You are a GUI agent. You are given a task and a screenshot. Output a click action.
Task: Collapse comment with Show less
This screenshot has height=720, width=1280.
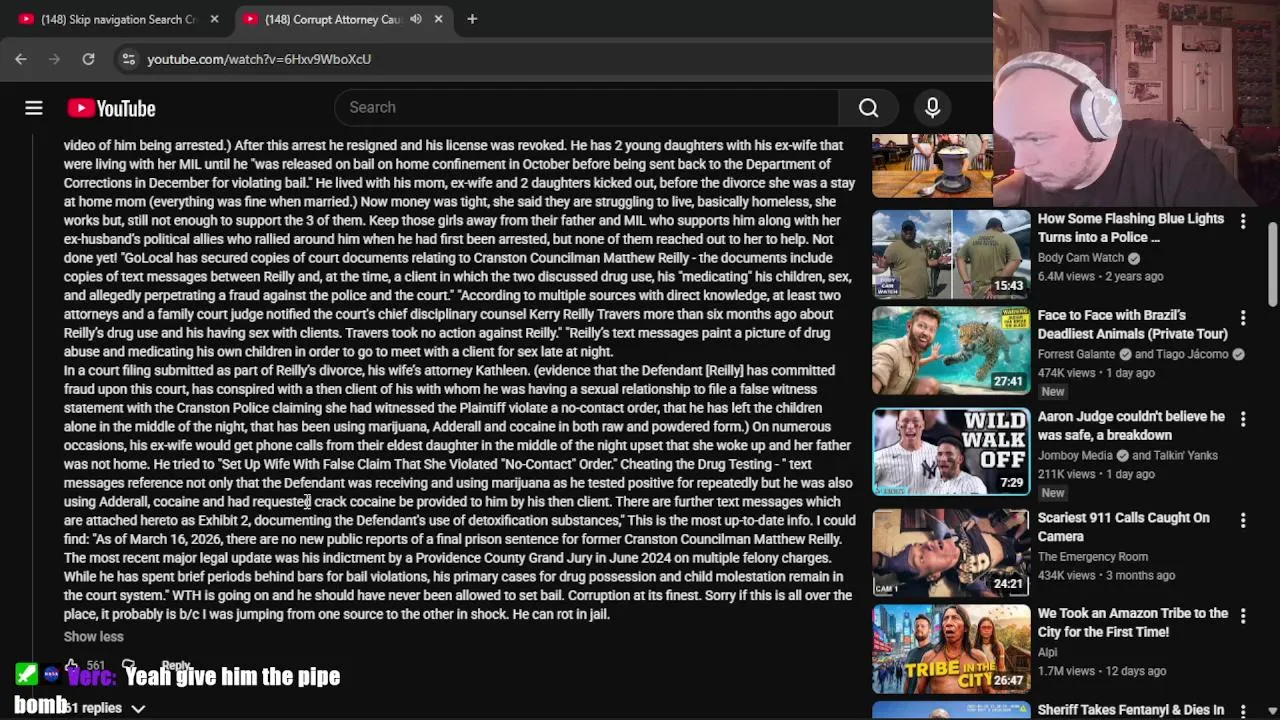(94, 636)
